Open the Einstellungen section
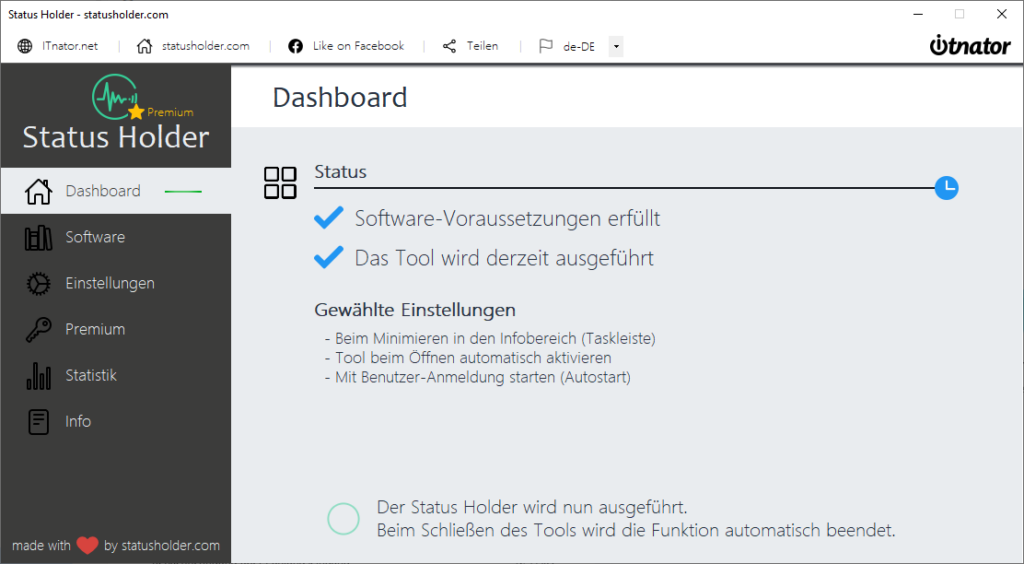The image size is (1024, 564). tap(116, 283)
